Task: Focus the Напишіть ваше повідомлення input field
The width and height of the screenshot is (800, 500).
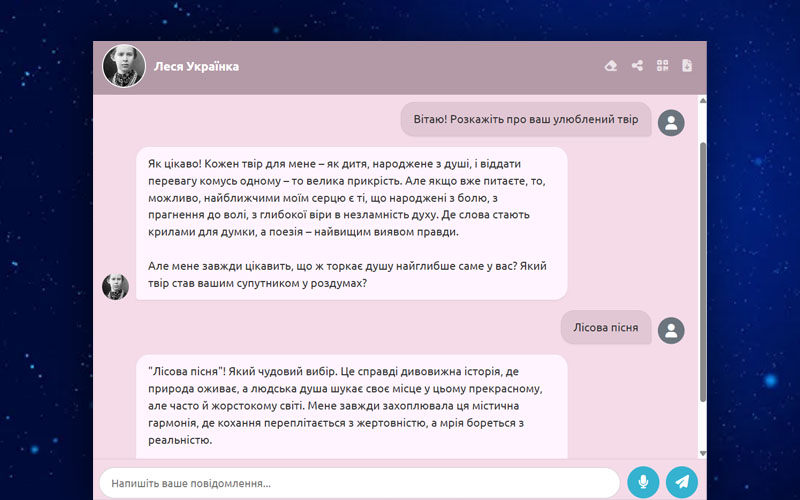Action: (x=360, y=483)
